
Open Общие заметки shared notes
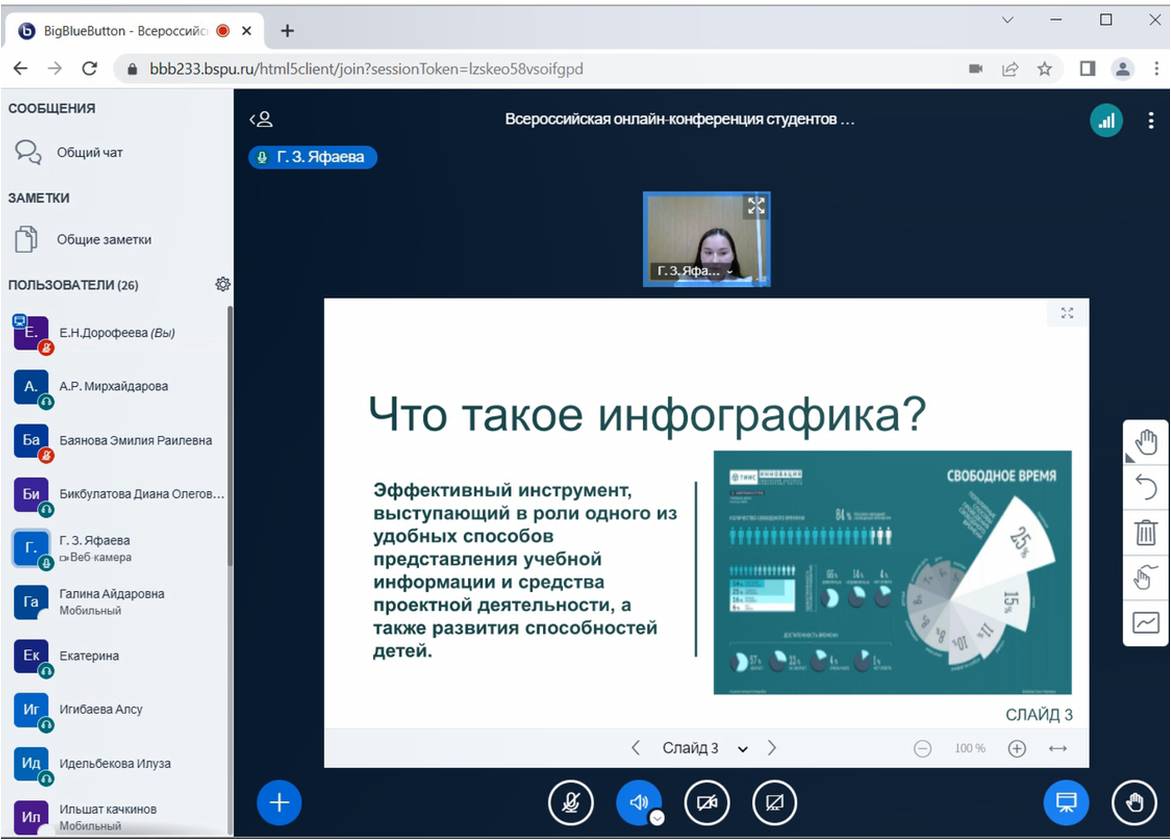[x=104, y=240]
